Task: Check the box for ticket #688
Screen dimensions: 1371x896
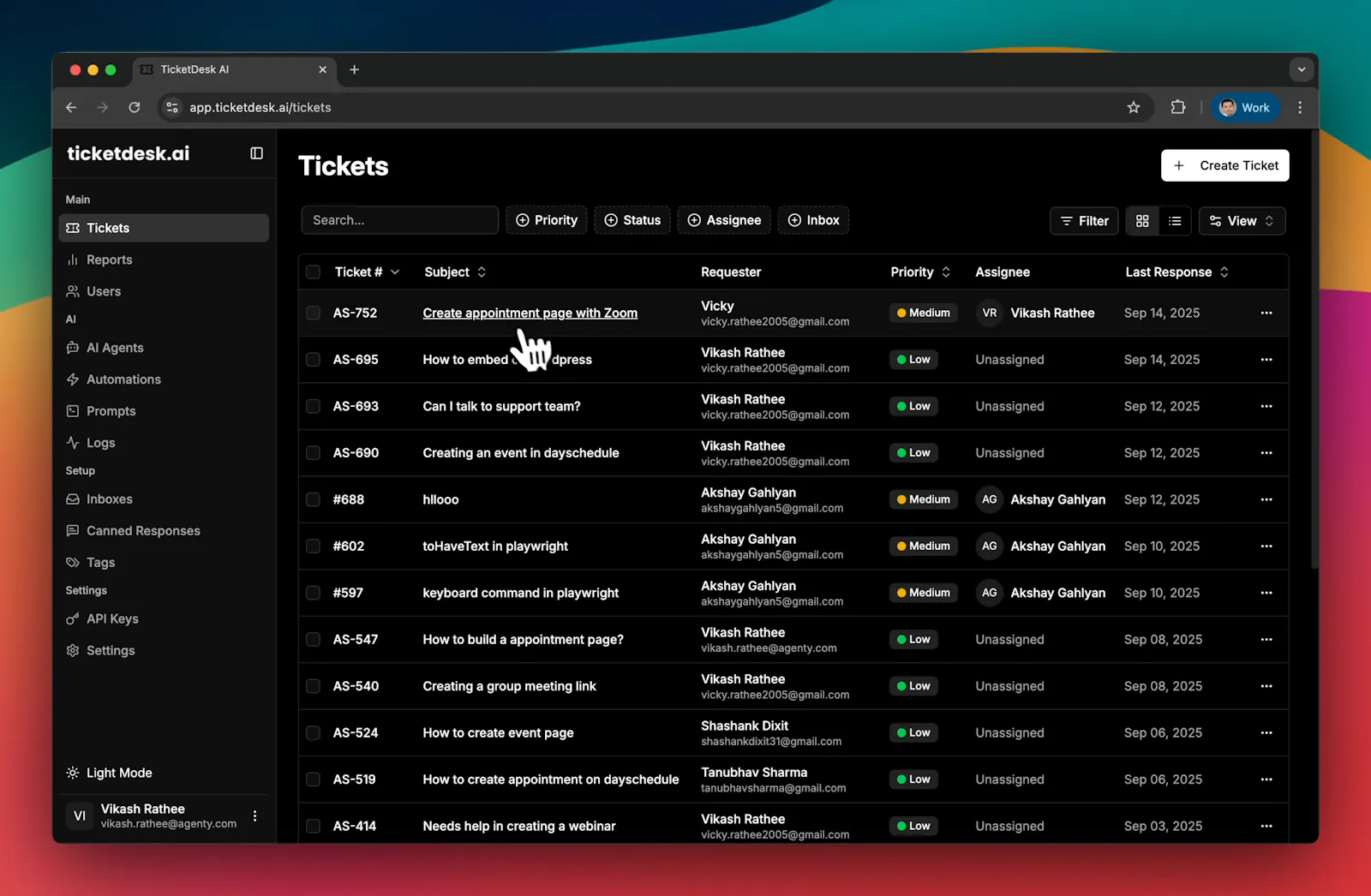Action: pyautogui.click(x=314, y=499)
